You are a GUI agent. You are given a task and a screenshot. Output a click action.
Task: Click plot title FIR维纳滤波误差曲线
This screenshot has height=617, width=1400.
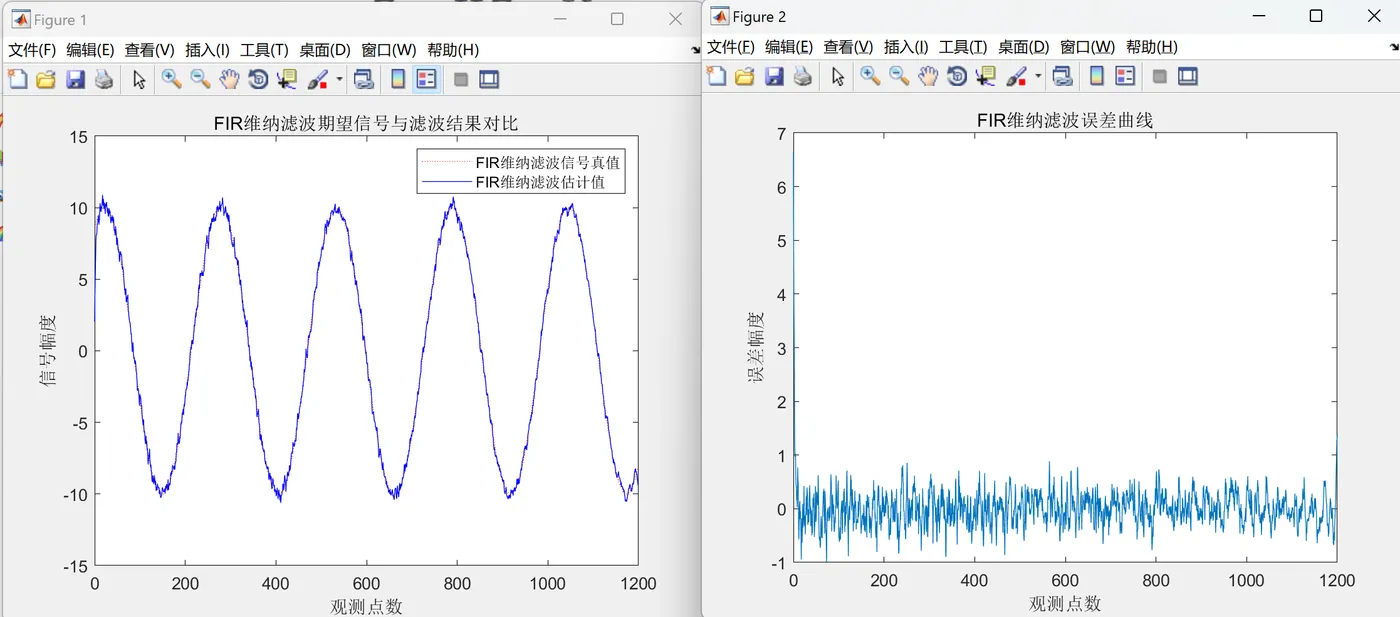(x=1065, y=120)
